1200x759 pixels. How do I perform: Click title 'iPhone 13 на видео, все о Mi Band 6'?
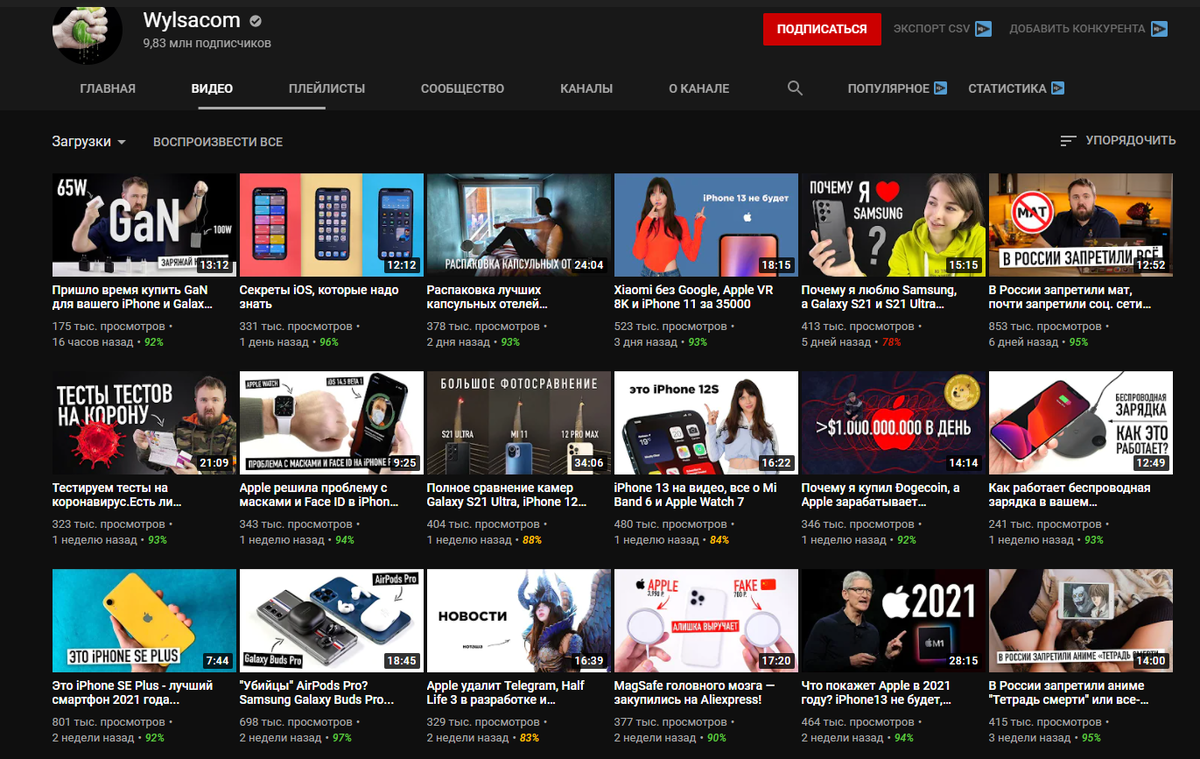pos(695,495)
